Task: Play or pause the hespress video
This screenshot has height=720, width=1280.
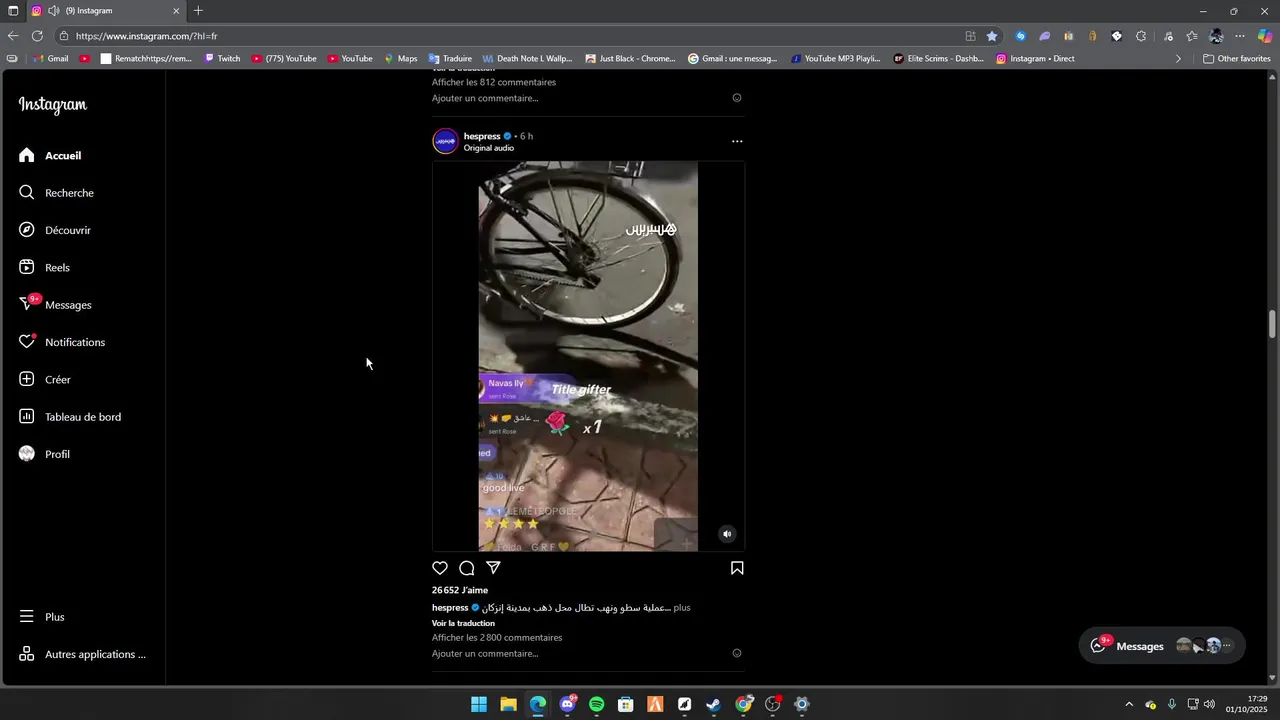Action: (x=588, y=356)
